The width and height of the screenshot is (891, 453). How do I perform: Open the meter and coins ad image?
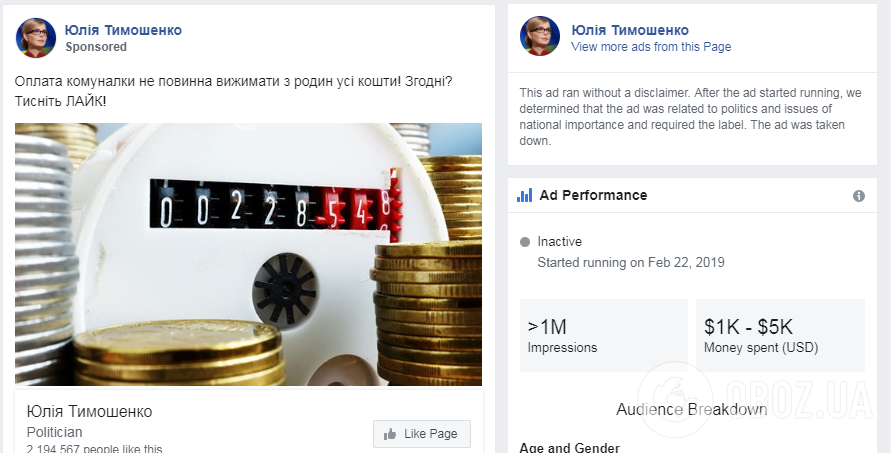point(248,254)
